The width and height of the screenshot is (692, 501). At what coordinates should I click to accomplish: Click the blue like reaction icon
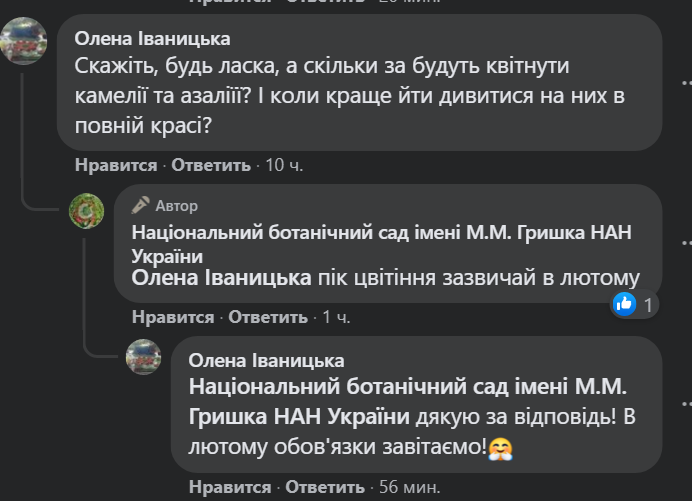click(625, 304)
